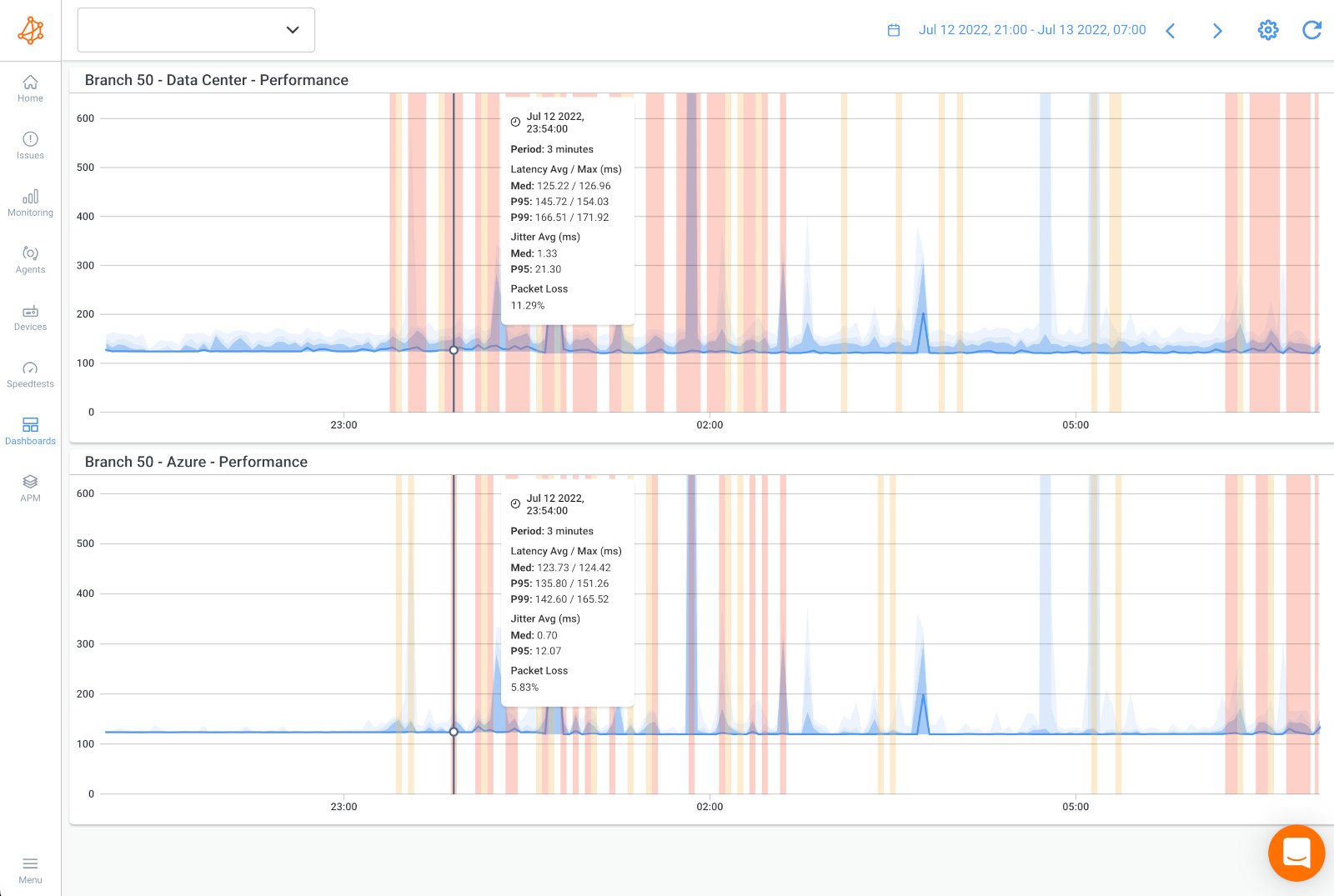Image resolution: width=1334 pixels, height=896 pixels.
Task: Refresh the dashboard data
Action: pyautogui.click(x=1311, y=29)
